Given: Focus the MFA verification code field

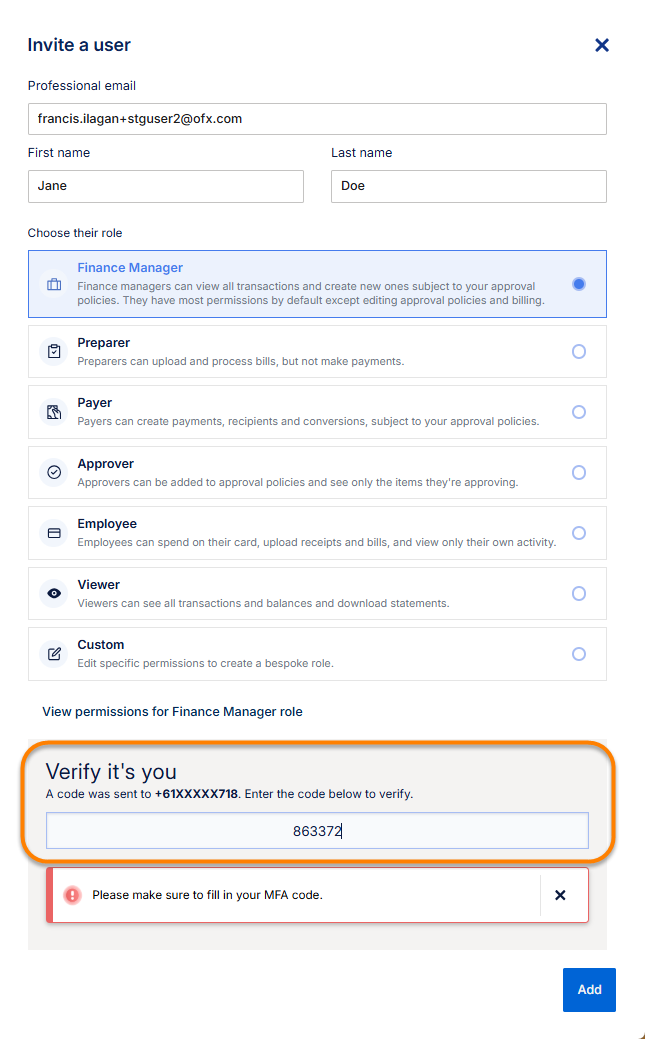Looking at the screenshot, I should 317,830.
